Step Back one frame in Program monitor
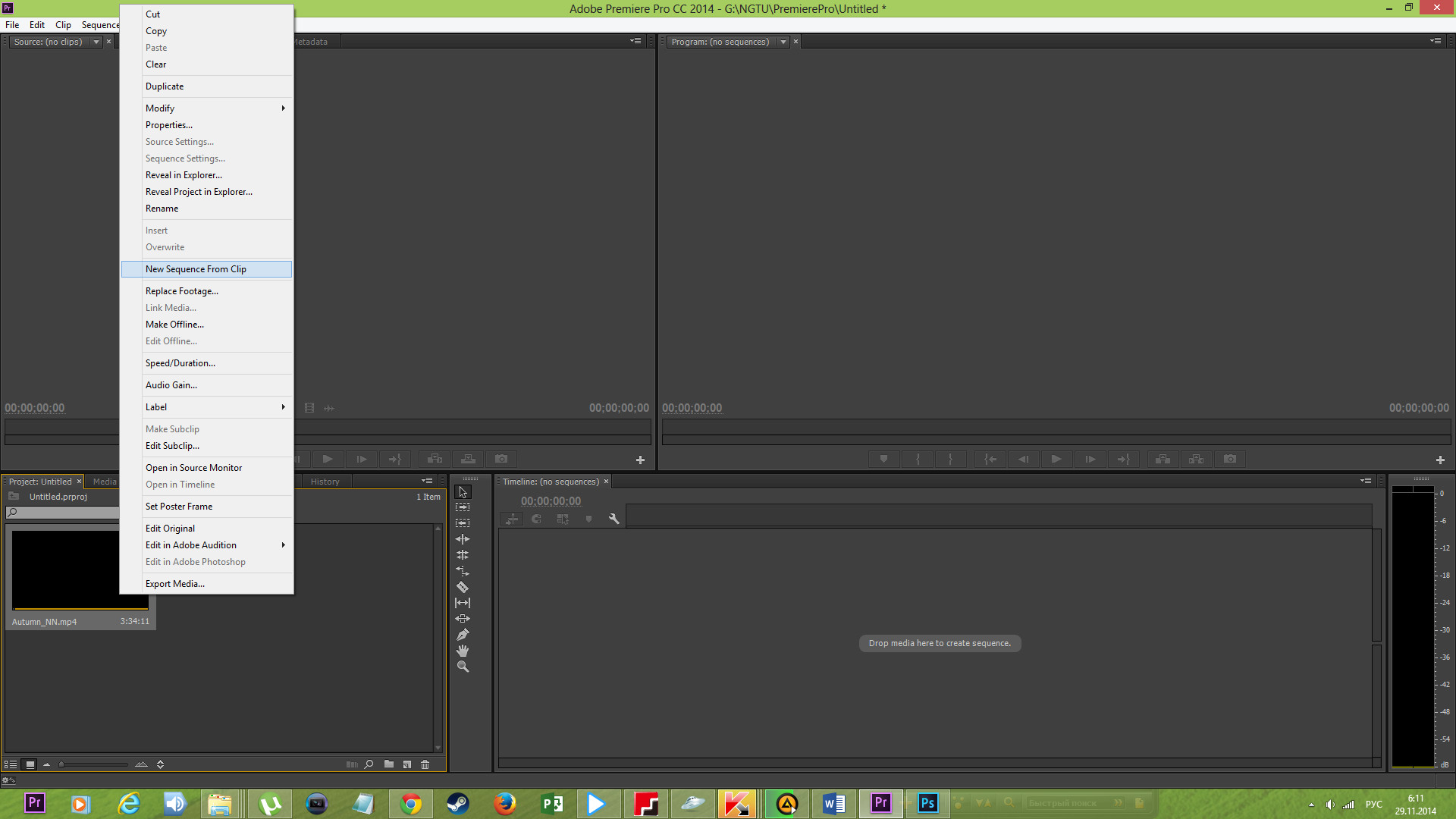Image resolution: width=1456 pixels, height=819 pixels. pyautogui.click(x=1023, y=459)
